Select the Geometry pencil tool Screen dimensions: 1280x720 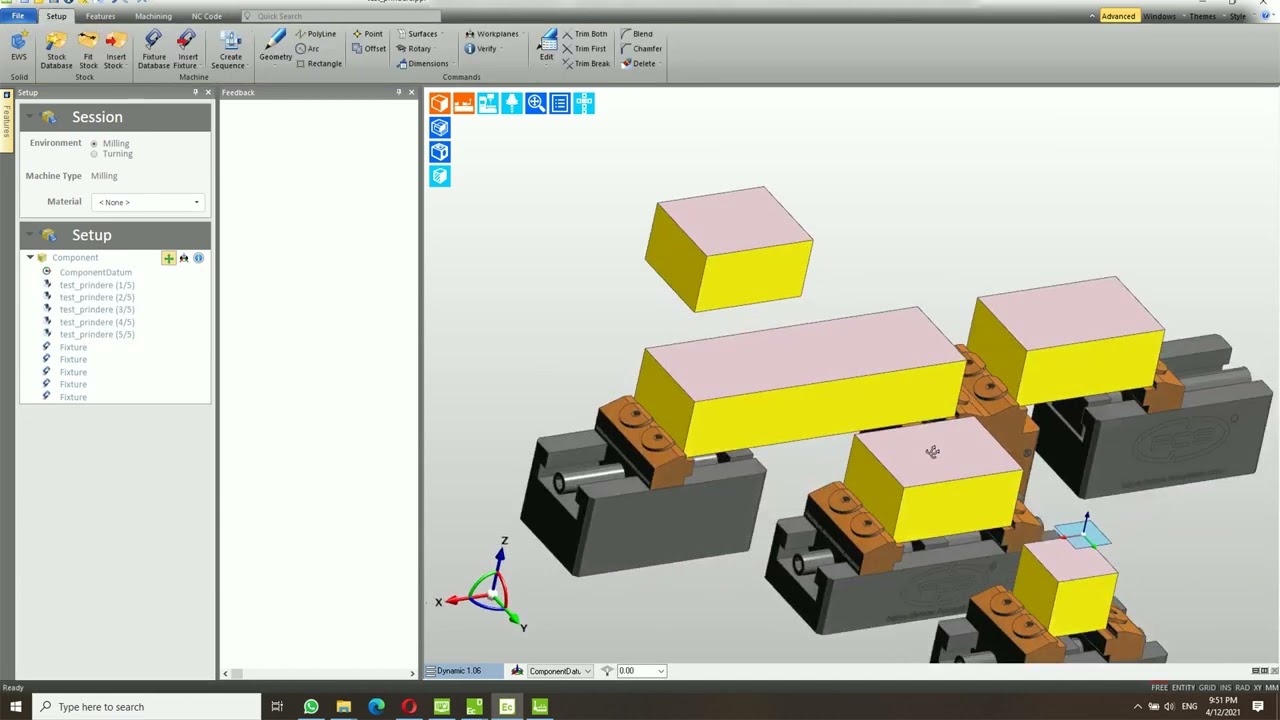pyautogui.click(x=276, y=46)
